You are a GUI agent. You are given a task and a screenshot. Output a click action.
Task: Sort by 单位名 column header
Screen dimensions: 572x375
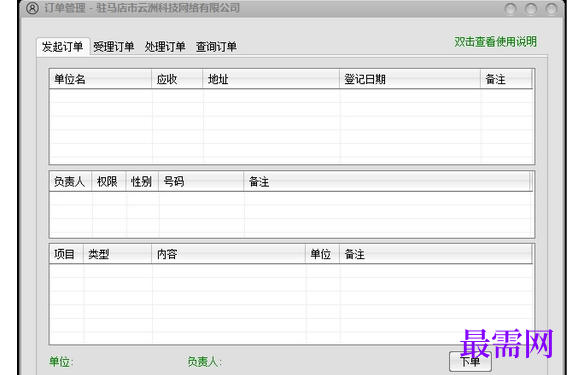pyautogui.click(x=100, y=79)
